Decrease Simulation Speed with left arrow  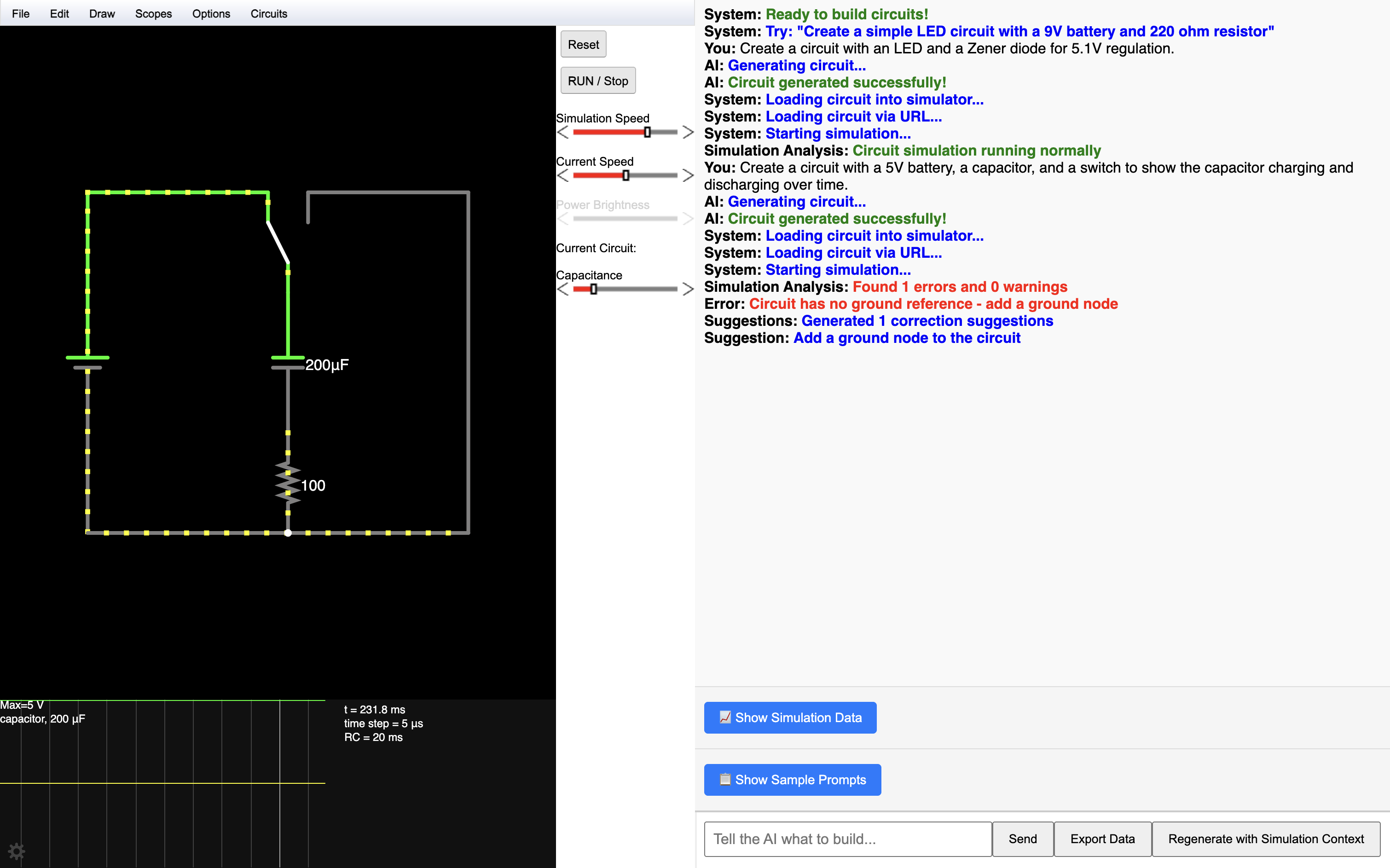(x=562, y=133)
